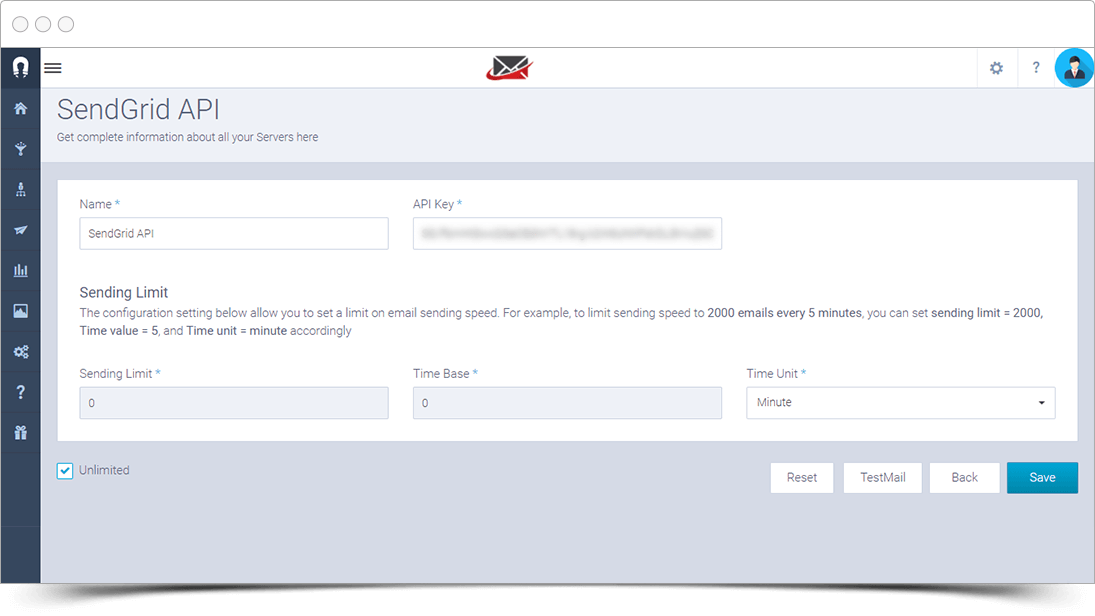Open the hamburger menu
Image resolution: width=1095 pixels, height=616 pixels.
(x=53, y=68)
